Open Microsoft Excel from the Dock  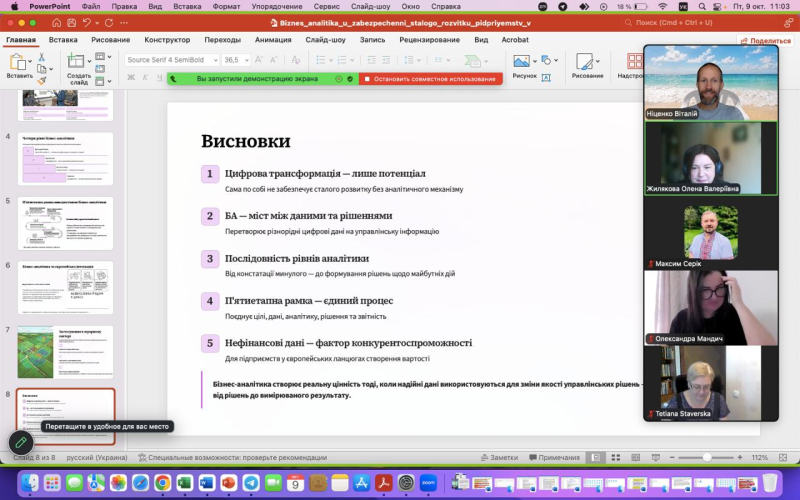(184, 482)
